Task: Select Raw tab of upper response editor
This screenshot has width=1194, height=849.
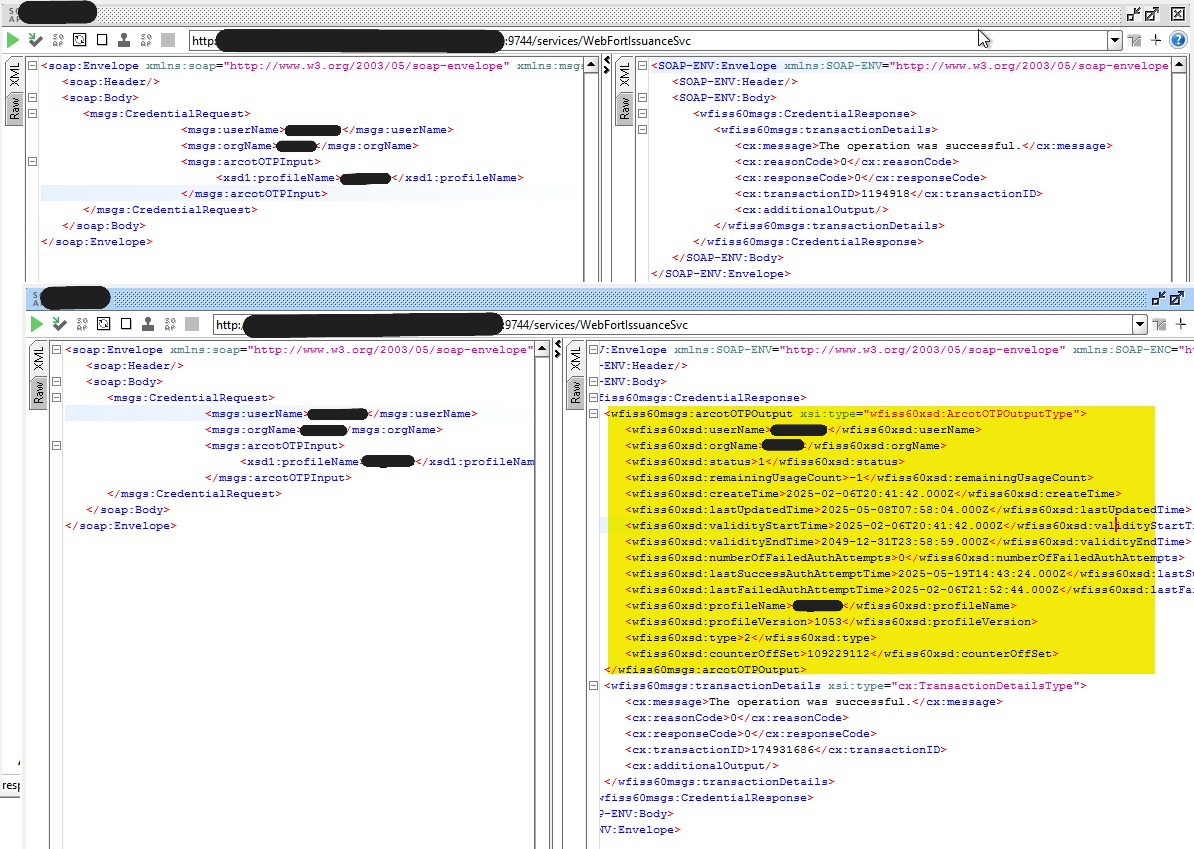Action: click(x=624, y=108)
